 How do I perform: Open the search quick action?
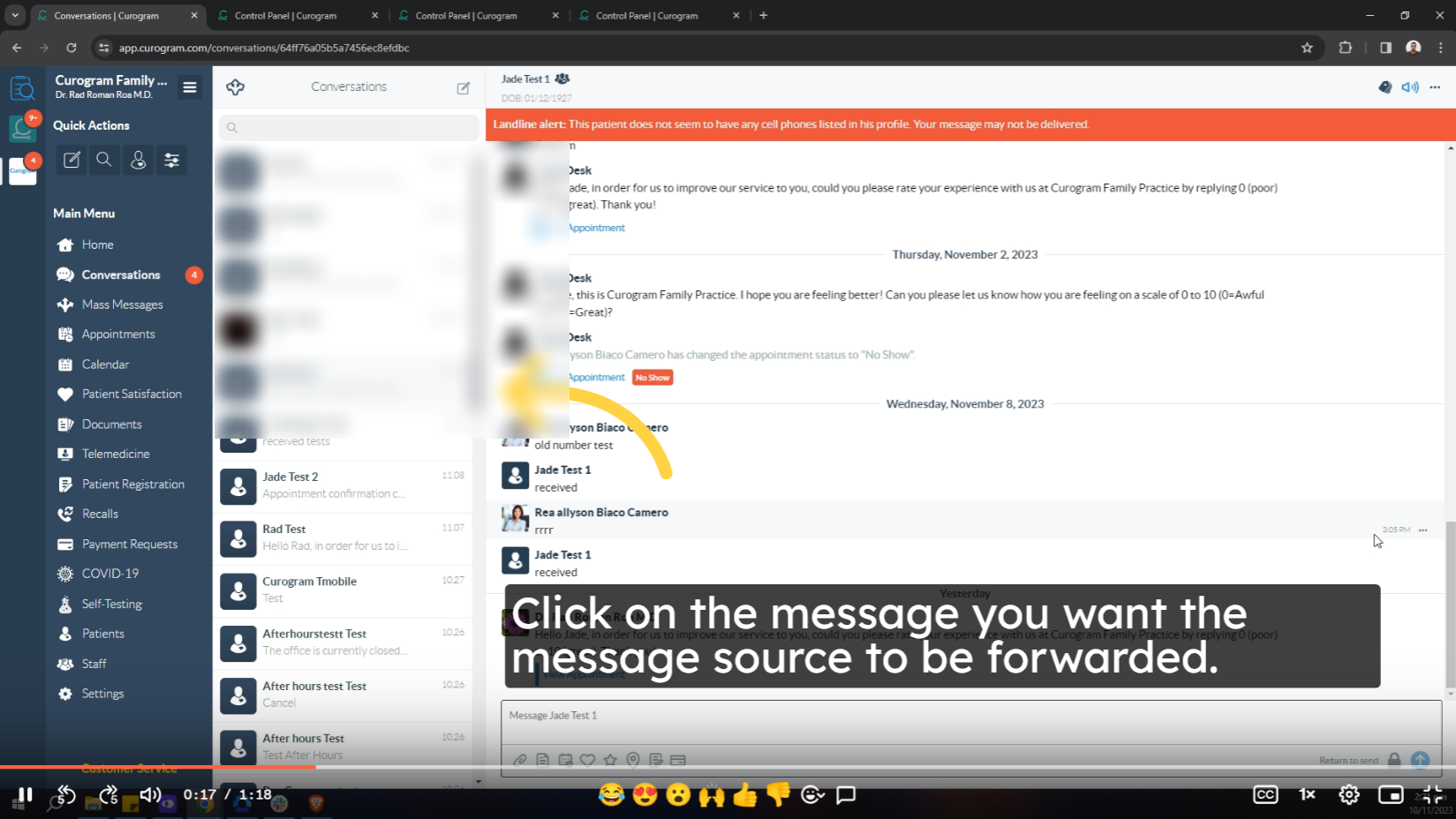(104, 160)
